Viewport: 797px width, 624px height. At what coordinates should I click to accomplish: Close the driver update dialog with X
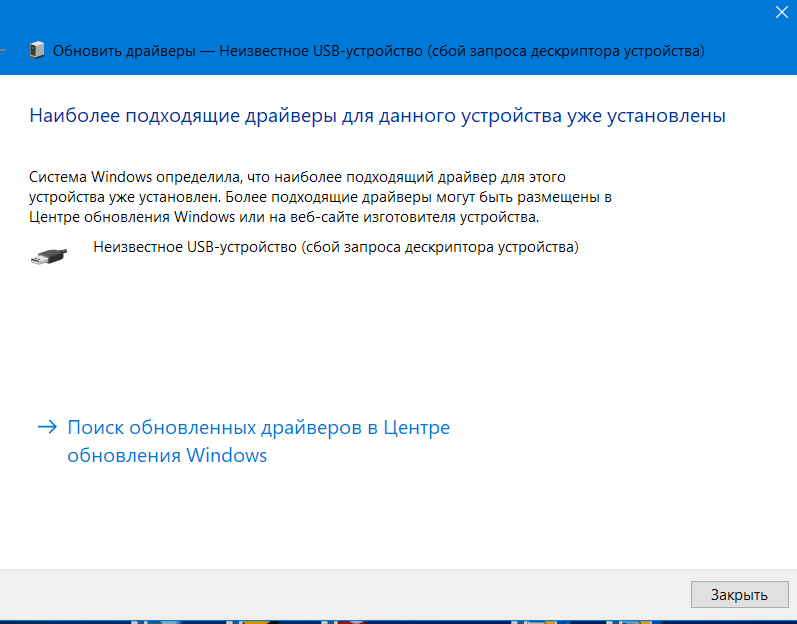click(x=782, y=13)
